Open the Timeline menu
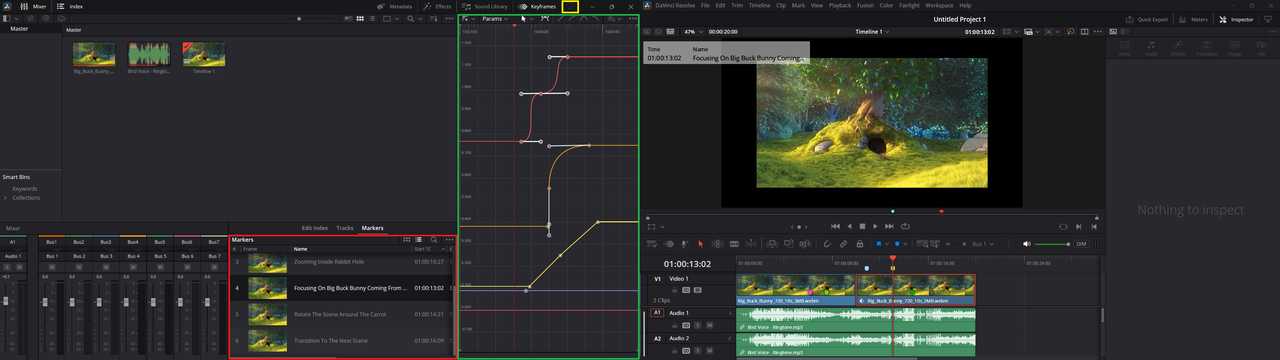 coord(760,6)
